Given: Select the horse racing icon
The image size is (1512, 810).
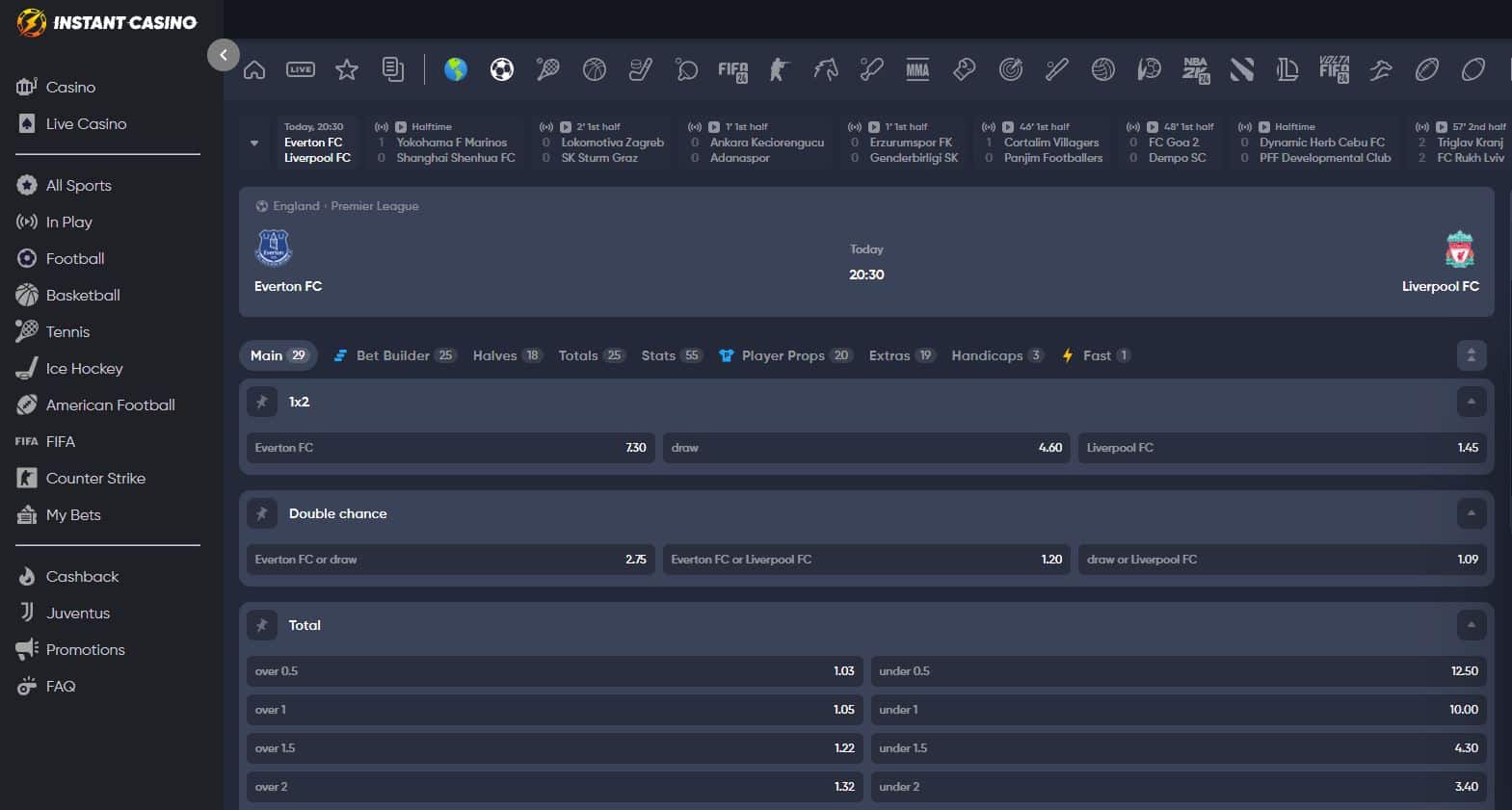Looking at the screenshot, I should [x=826, y=69].
